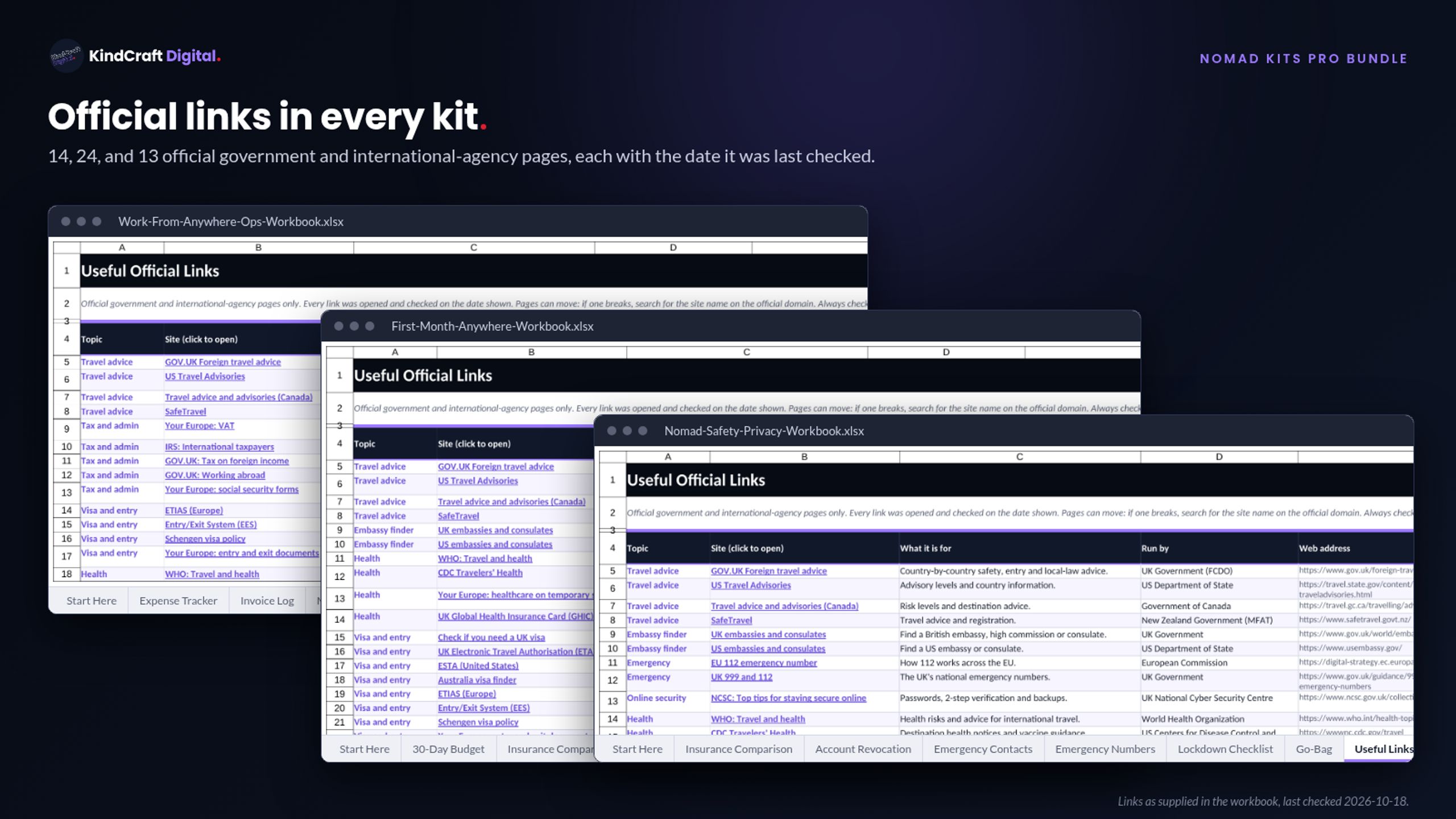The image size is (1456, 819).
Task: Open UK 999 and 112 link
Action: pyautogui.click(x=742, y=677)
